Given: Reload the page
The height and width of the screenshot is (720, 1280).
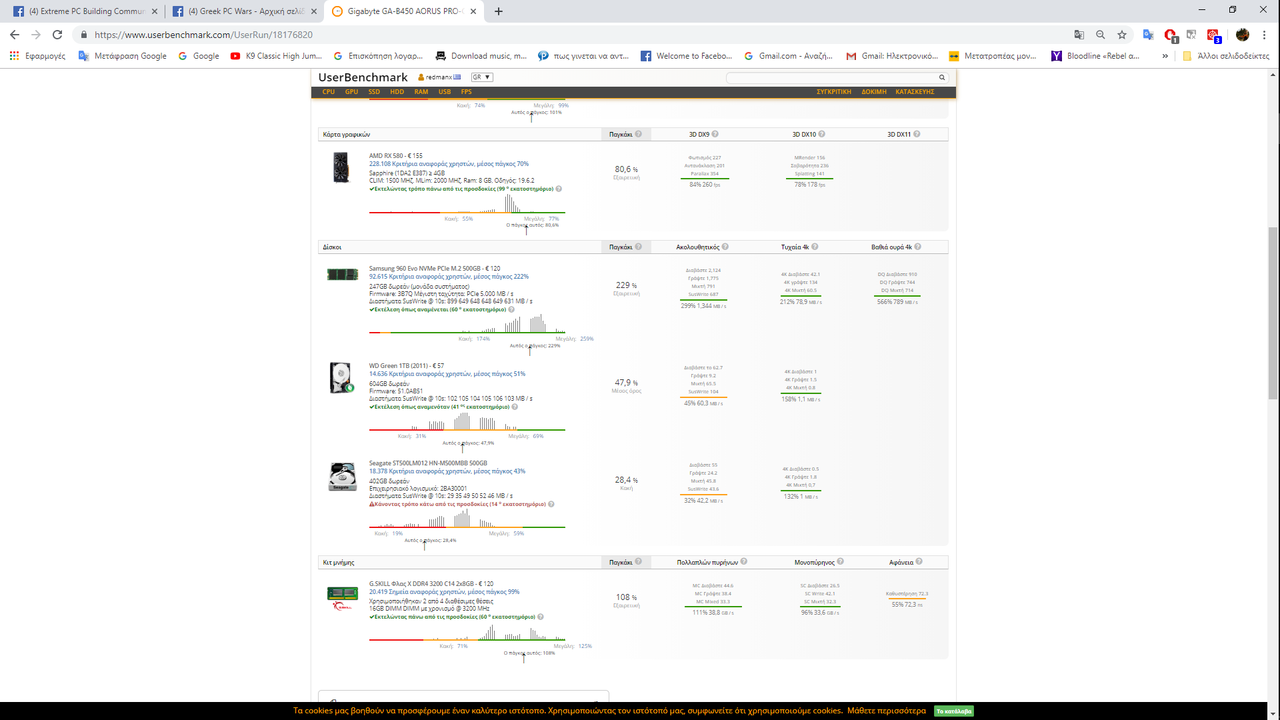Looking at the screenshot, I should 58,34.
